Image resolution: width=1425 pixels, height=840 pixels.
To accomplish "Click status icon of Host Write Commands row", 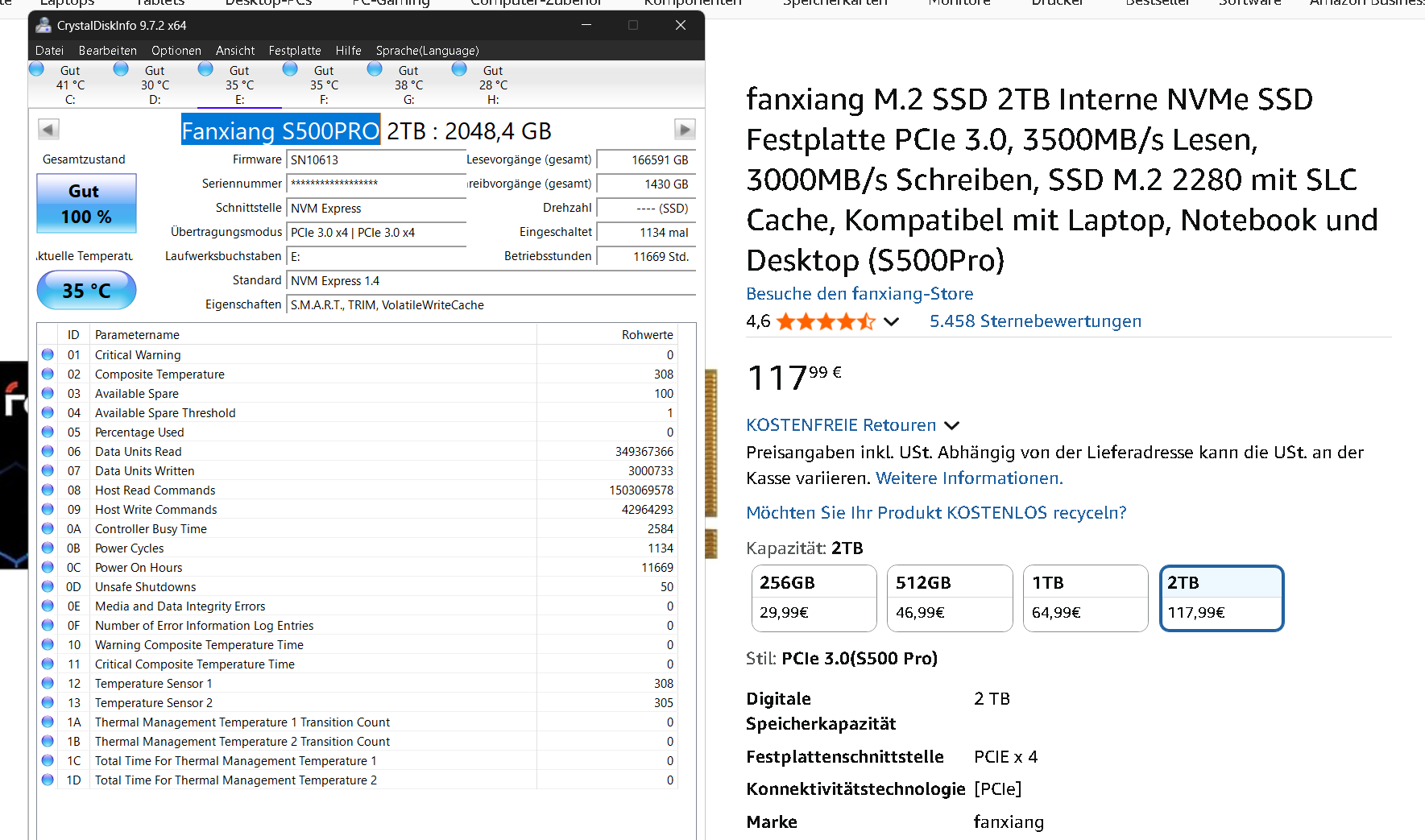I will click(x=48, y=509).
